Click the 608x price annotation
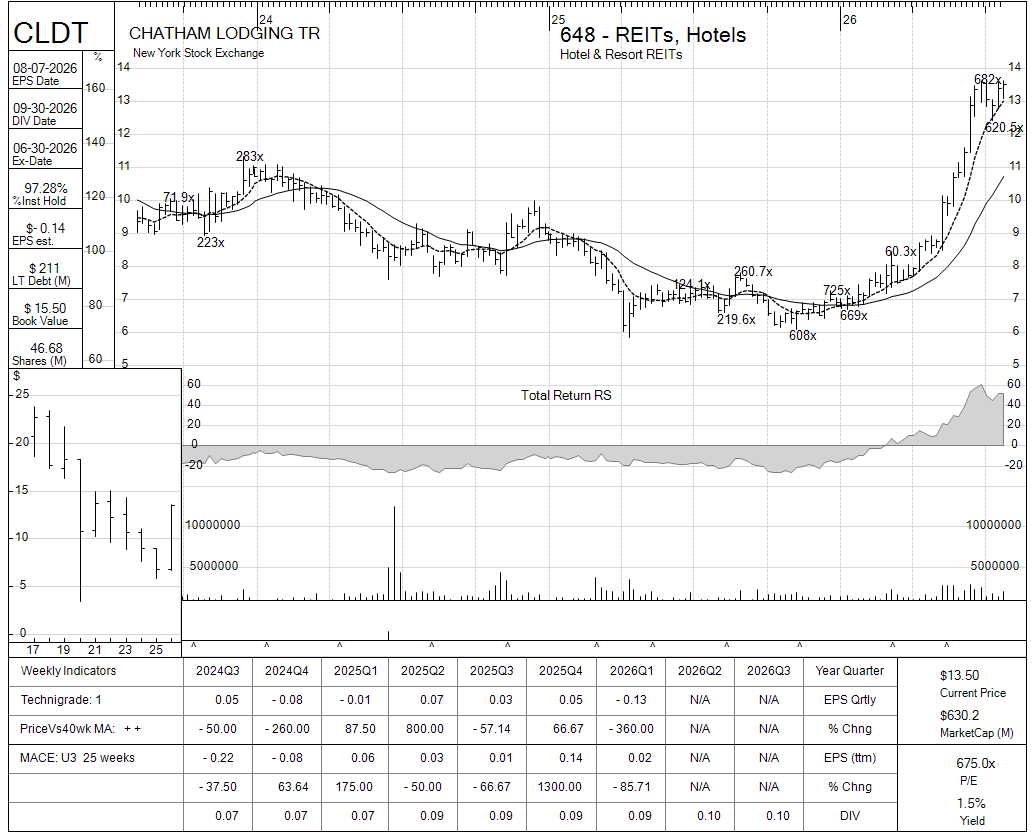 802,336
